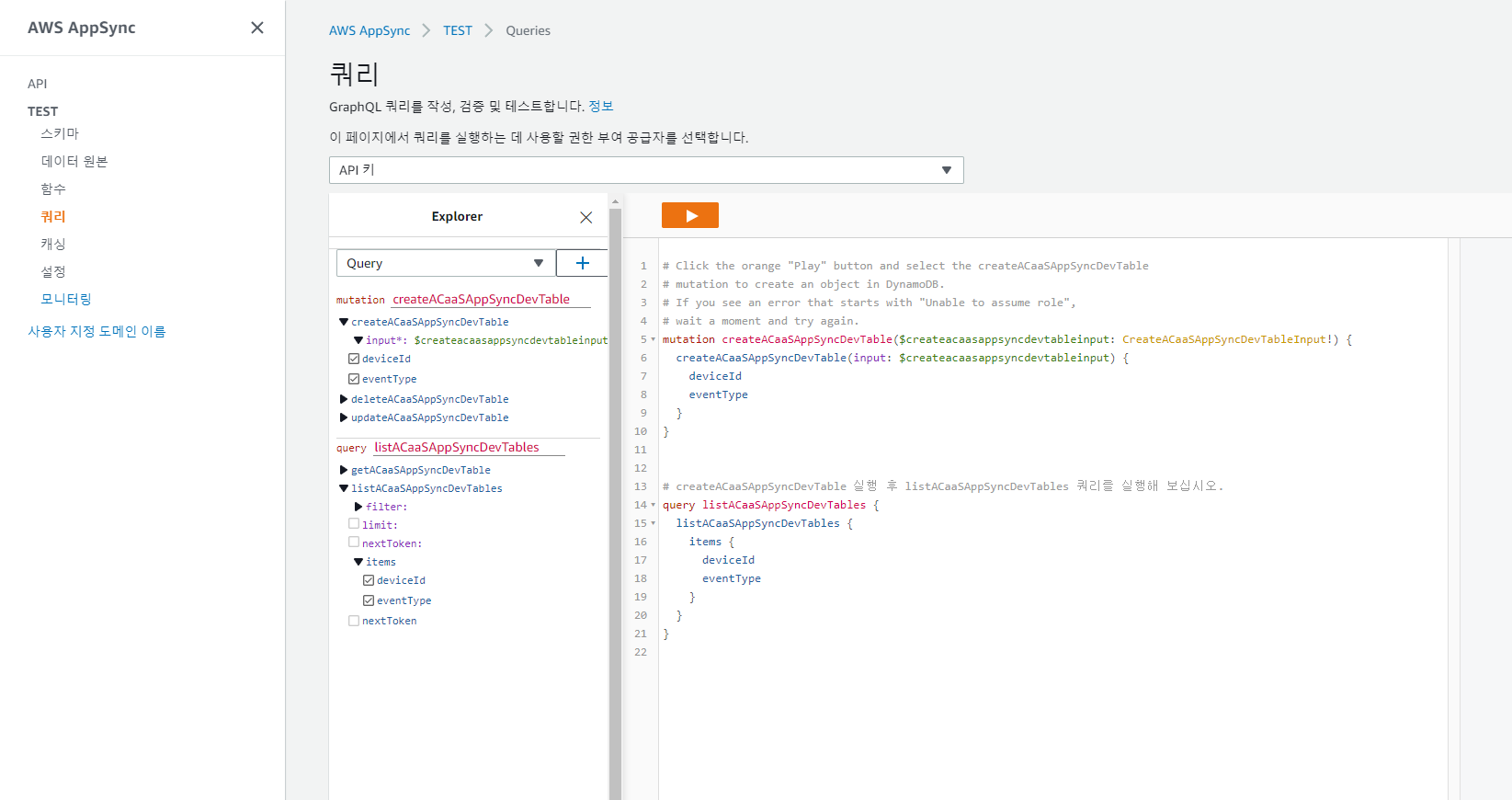Open the 정보 info link

[601, 106]
